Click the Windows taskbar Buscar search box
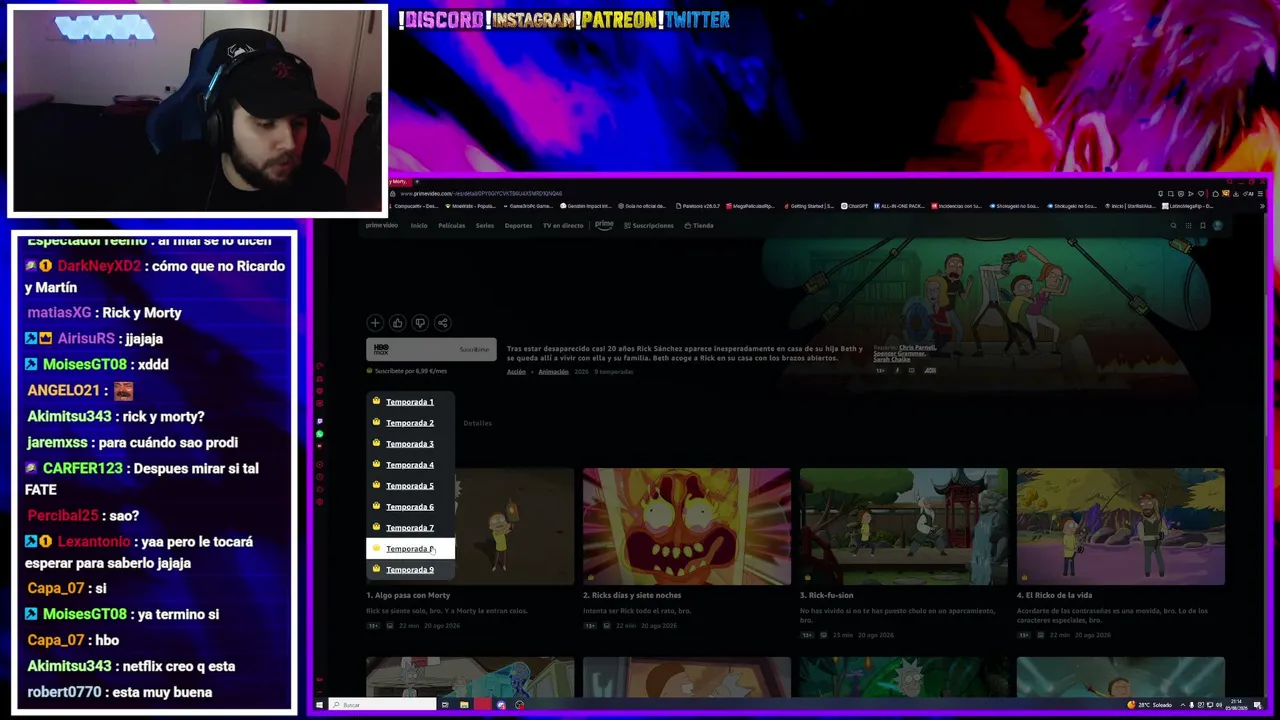The width and height of the screenshot is (1280, 720). click(383, 705)
